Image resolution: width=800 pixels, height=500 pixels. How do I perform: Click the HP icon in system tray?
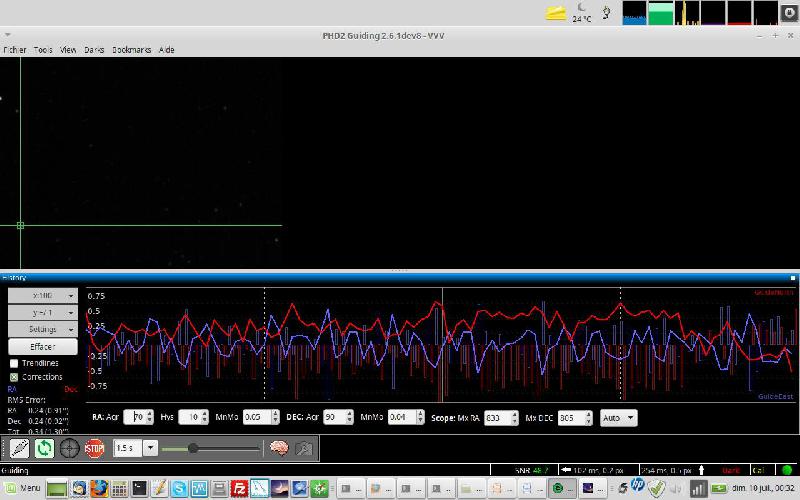point(637,487)
